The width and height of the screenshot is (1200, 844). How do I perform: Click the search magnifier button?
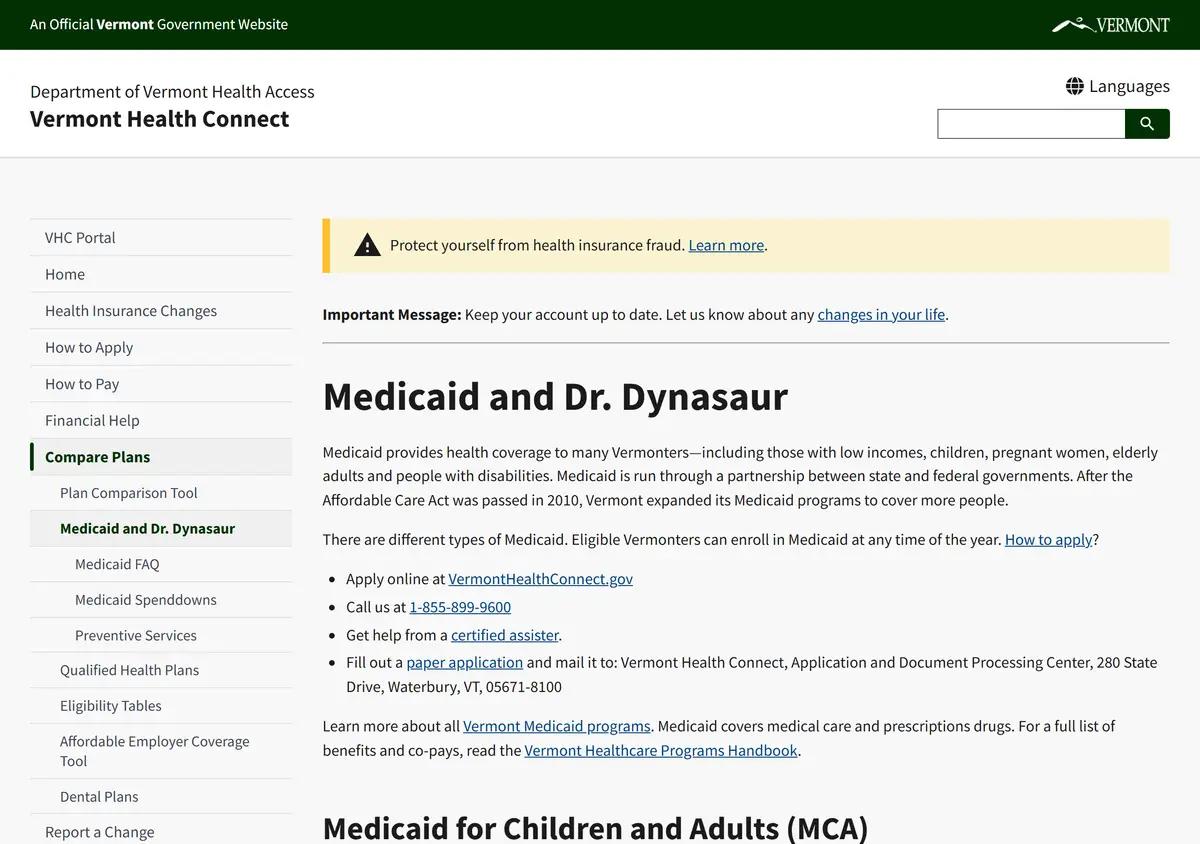[x=1147, y=124]
